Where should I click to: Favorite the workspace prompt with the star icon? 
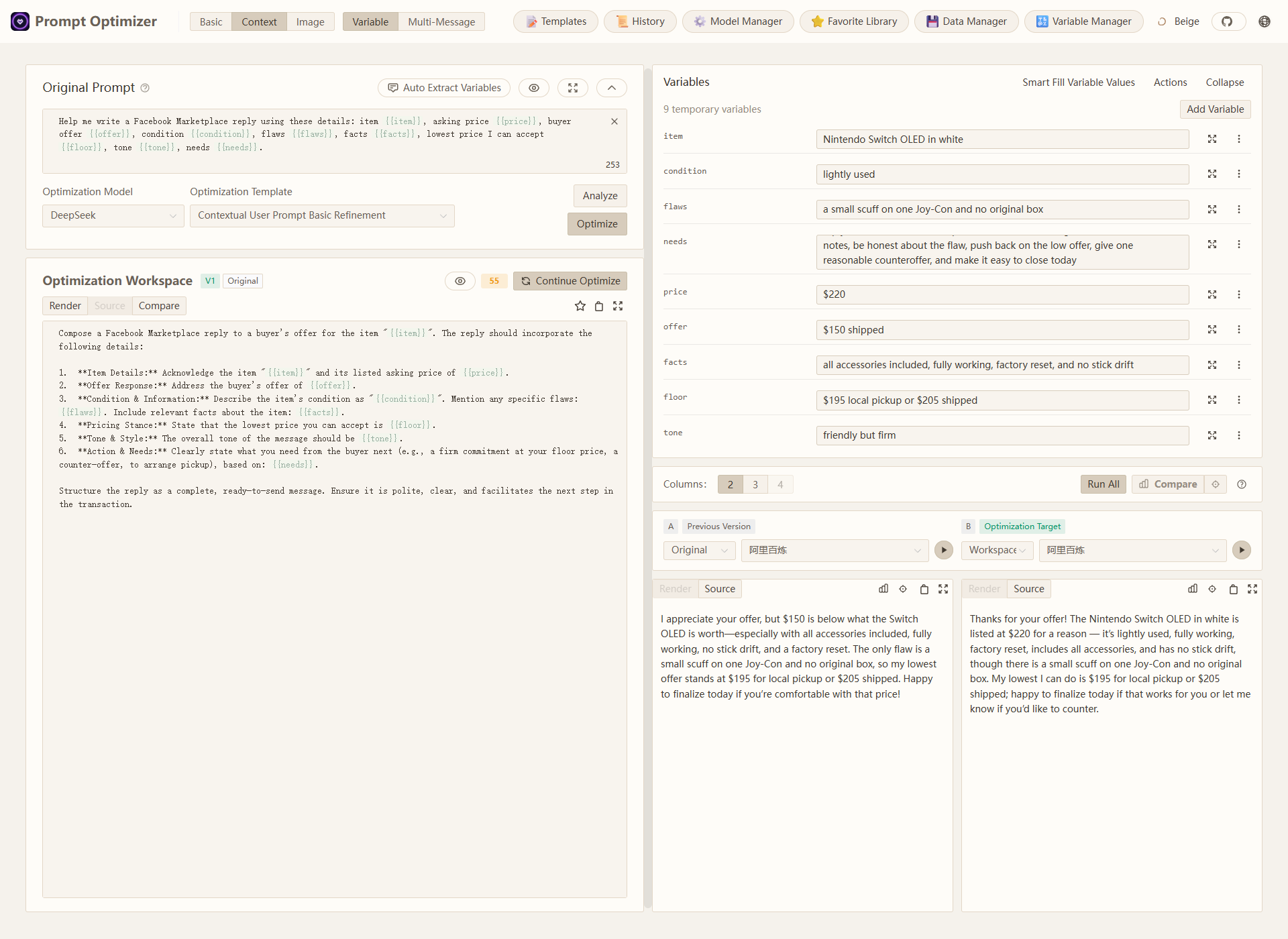(580, 306)
